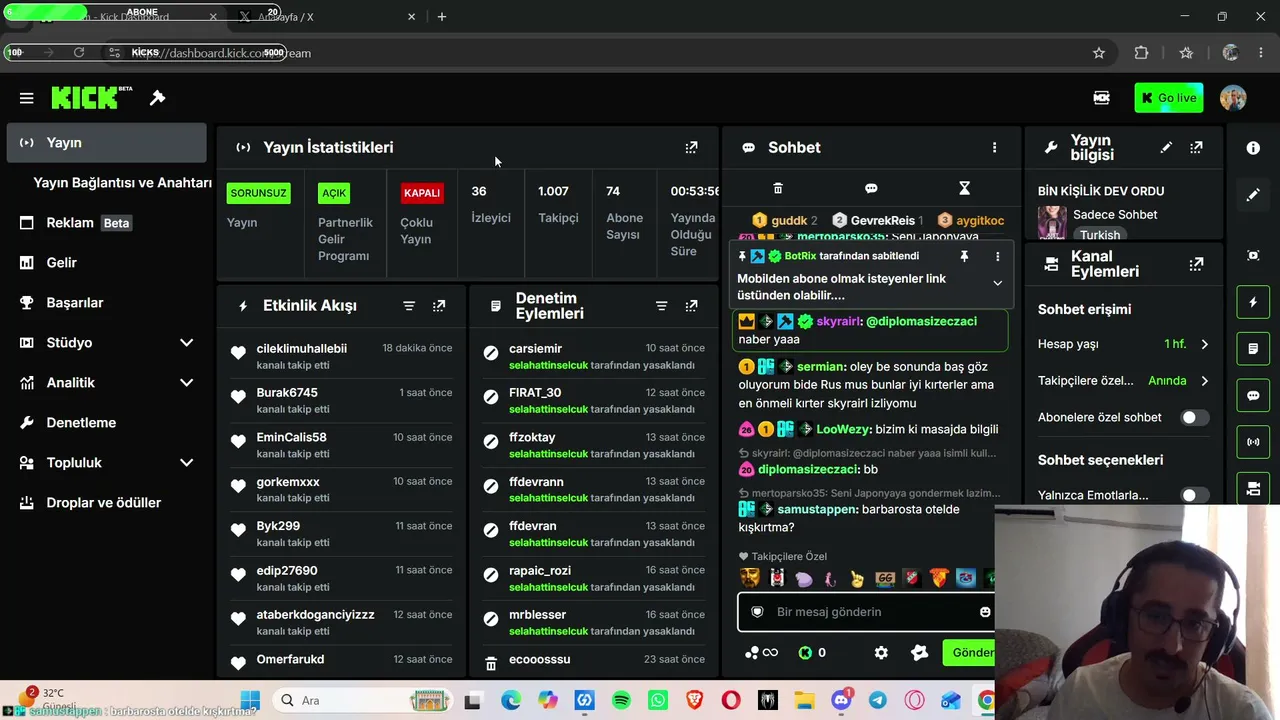Toggle Yalnızca Emotlarla switch
Screen dimensions: 1280x720
(x=1194, y=495)
